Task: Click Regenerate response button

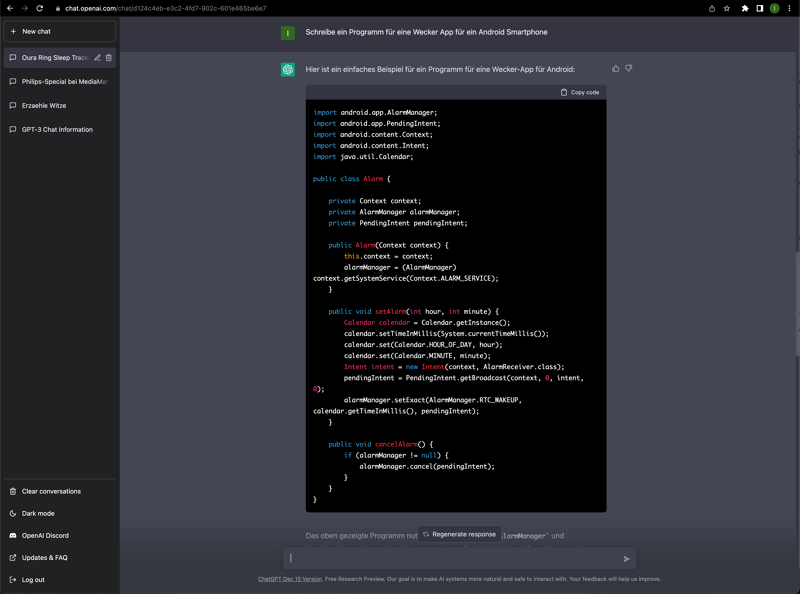Action: pos(459,534)
